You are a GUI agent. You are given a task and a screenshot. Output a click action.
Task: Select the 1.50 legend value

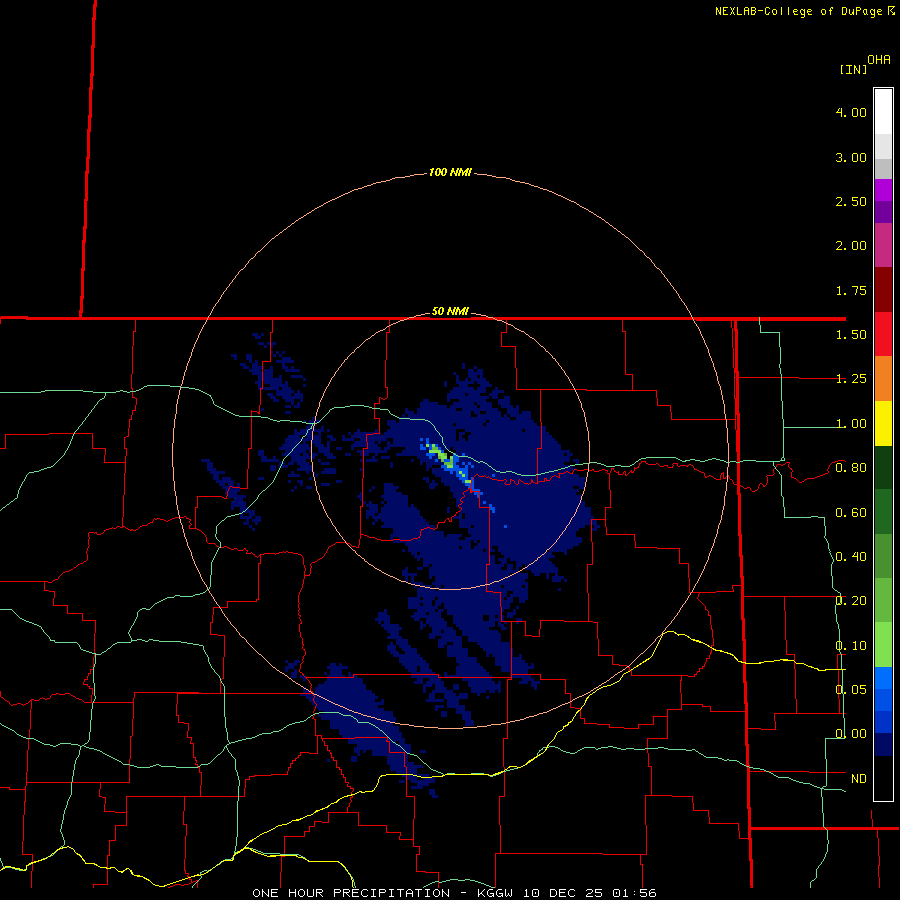pyautogui.click(x=851, y=335)
